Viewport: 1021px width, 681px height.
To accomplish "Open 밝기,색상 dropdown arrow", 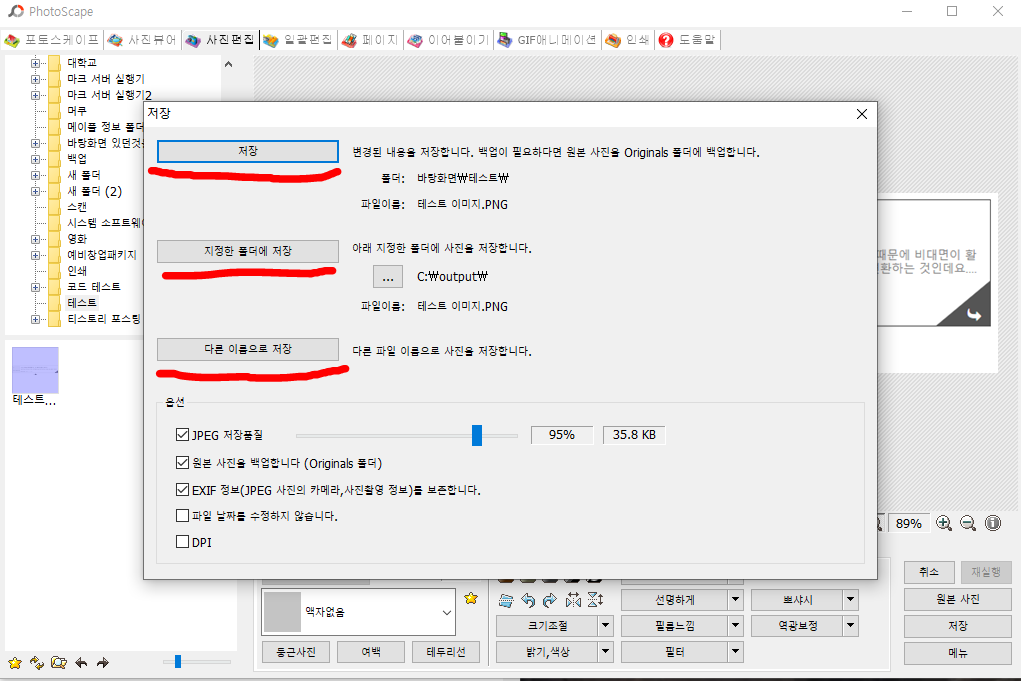I will (606, 652).
